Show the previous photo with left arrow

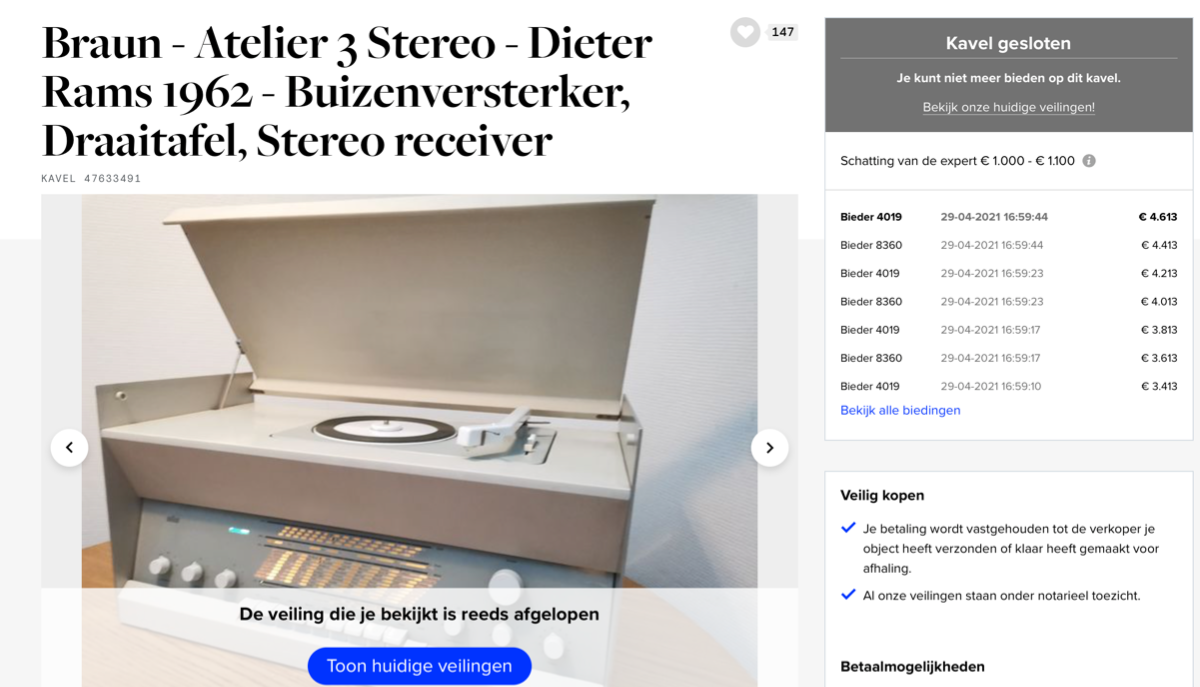(x=69, y=447)
